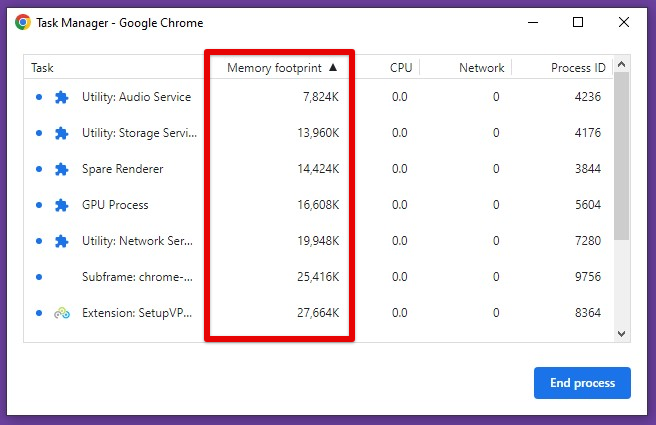This screenshot has width=656, height=425.
Task: Select the Utility: Storage Servi... row
Action: [319, 133]
